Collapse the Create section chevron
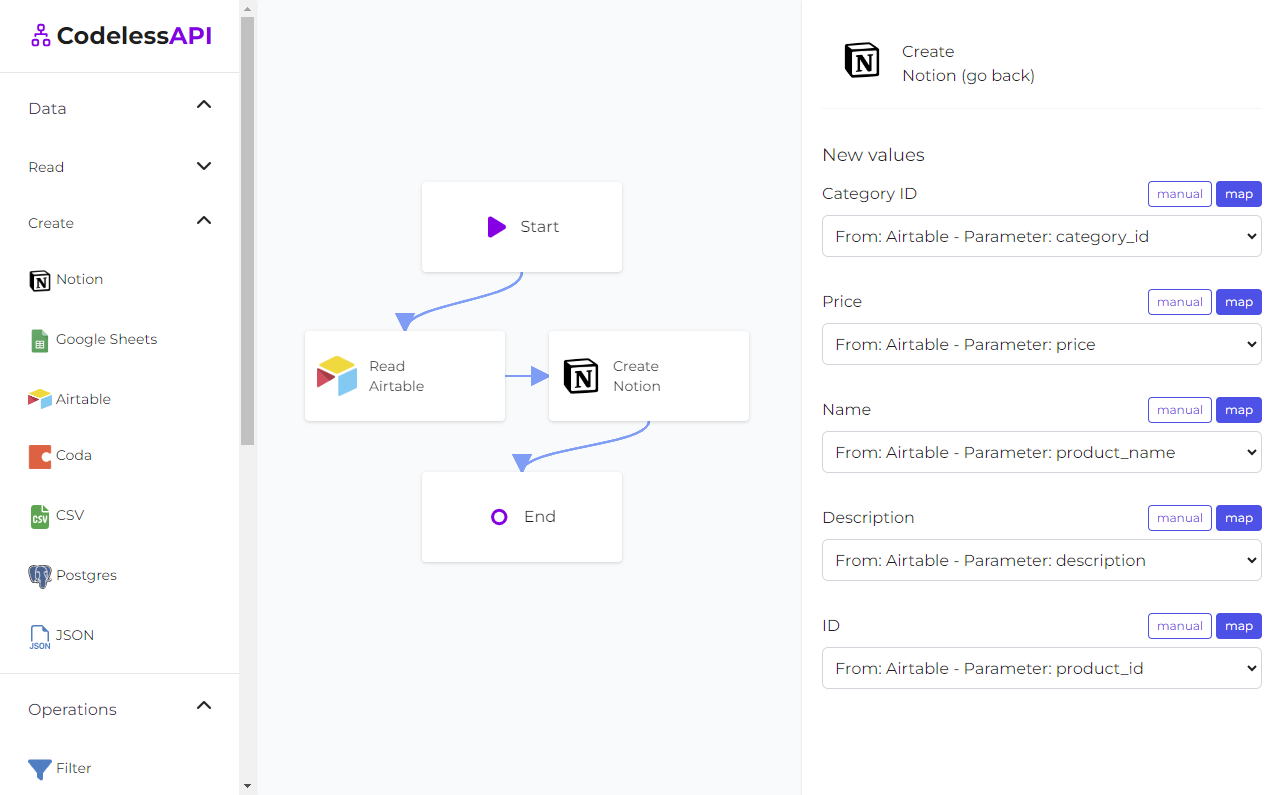 click(x=204, y=220)
